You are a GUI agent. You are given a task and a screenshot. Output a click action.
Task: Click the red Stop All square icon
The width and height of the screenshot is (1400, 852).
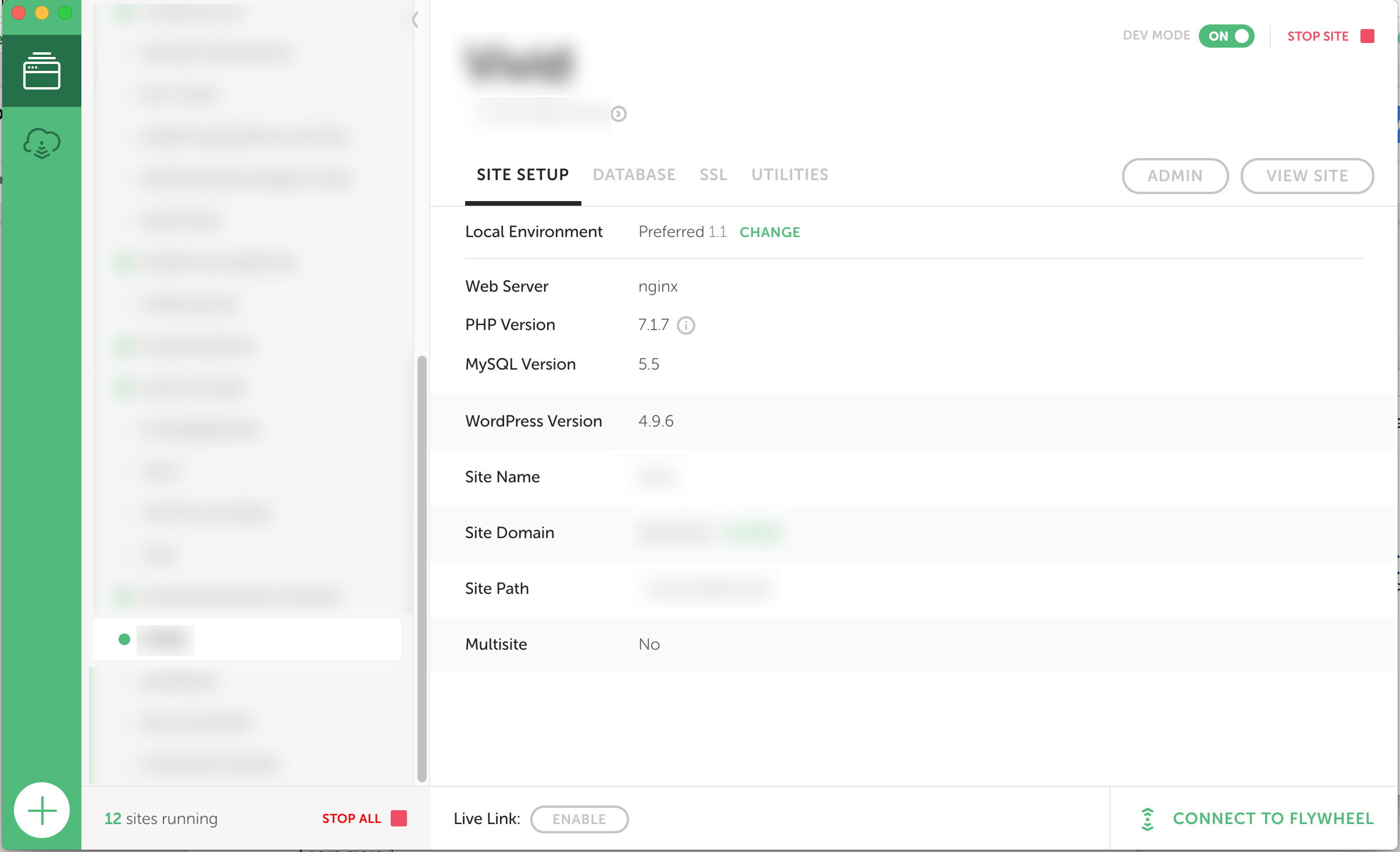coord(399,818)
